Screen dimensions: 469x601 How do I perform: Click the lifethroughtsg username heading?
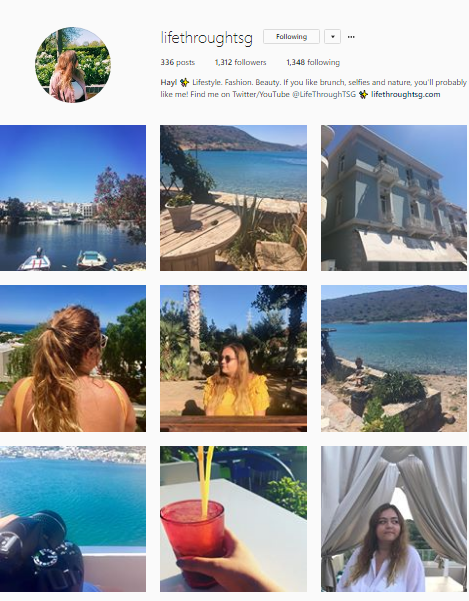tap(207, 38)
